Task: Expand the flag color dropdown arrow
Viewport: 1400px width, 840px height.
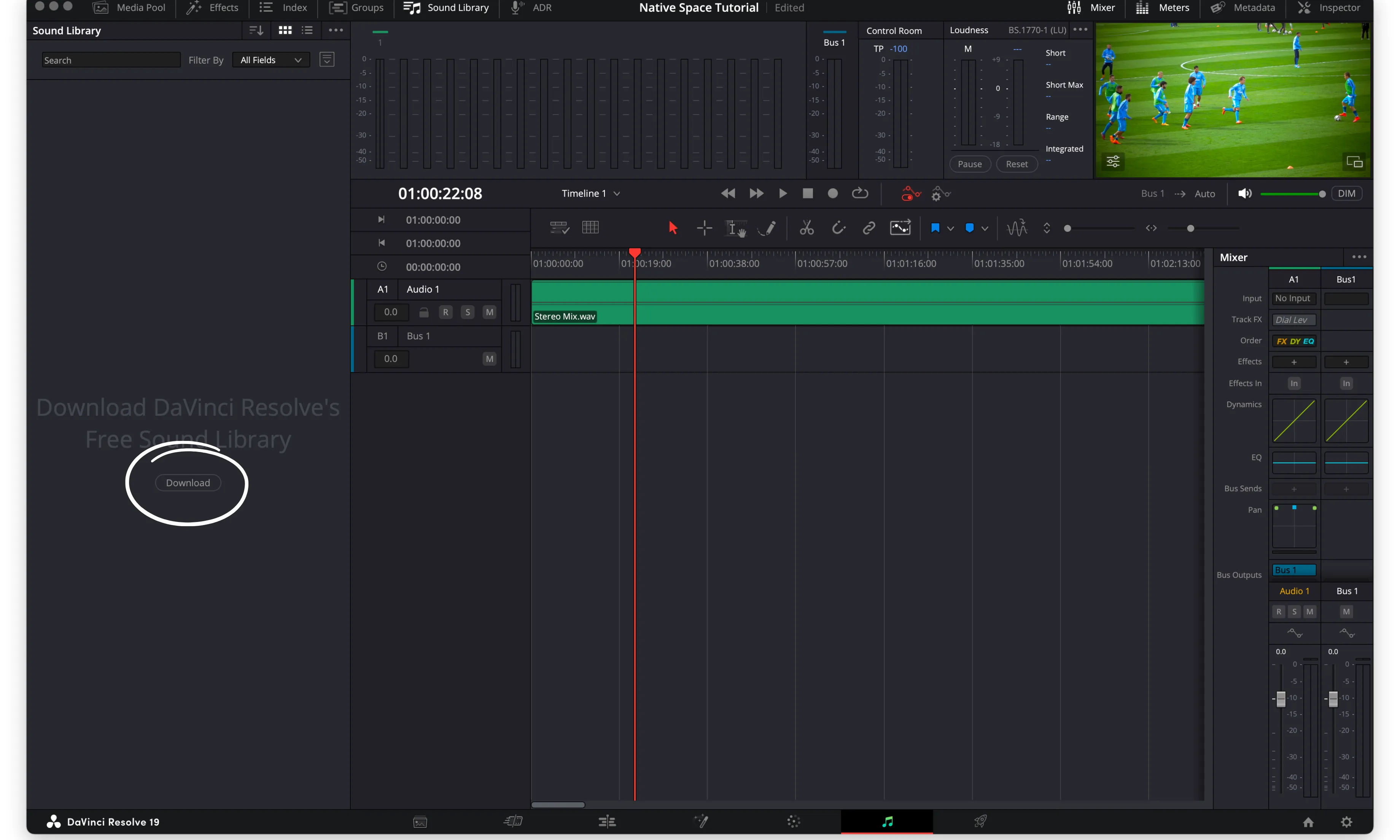Action: pos(950,229)
